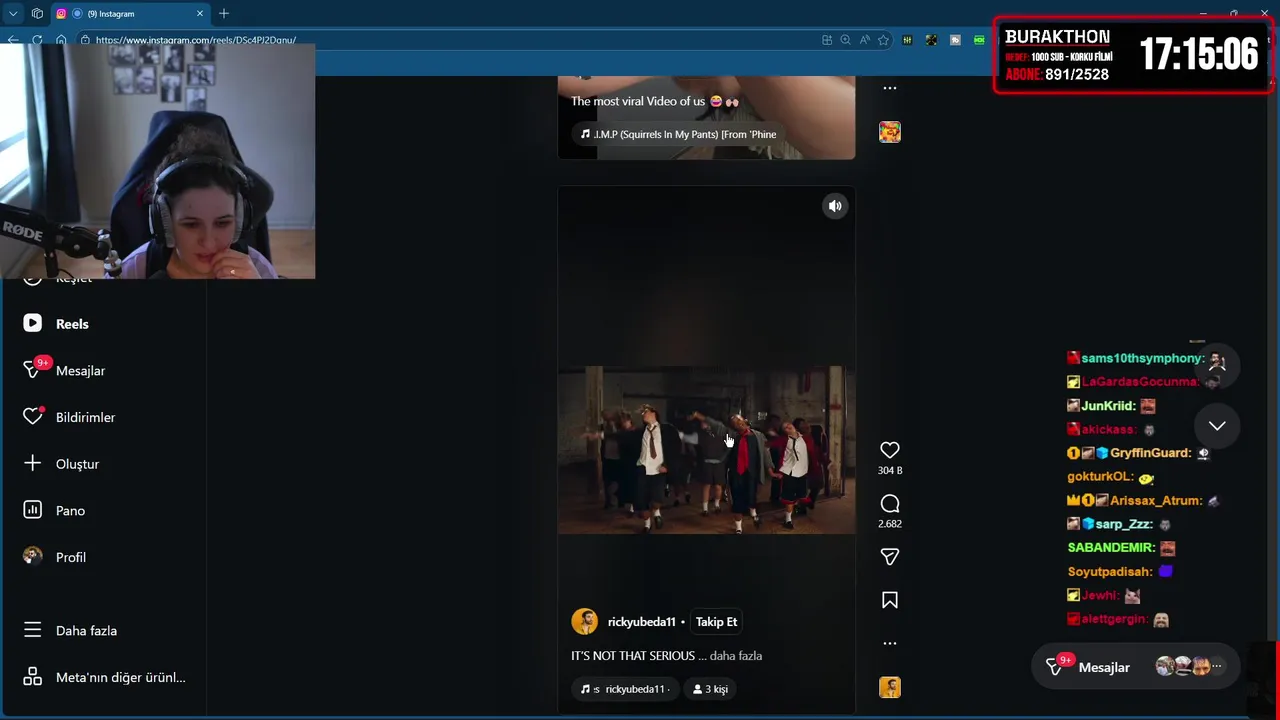Image resolution: width=1280 pixels, height=720 pixels.
Task: Like the rickyubeda11 reel with heart icon
Action: 889,450
